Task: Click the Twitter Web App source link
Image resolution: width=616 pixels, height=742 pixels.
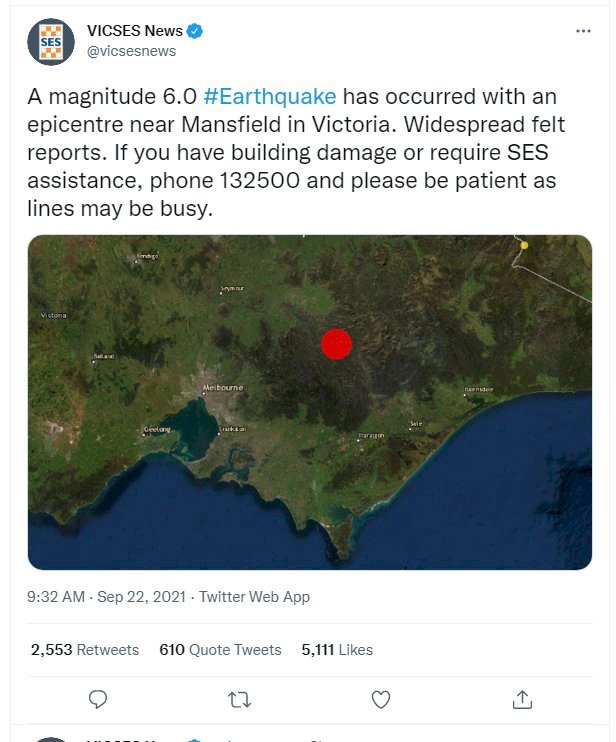Action: pos(254,597)
